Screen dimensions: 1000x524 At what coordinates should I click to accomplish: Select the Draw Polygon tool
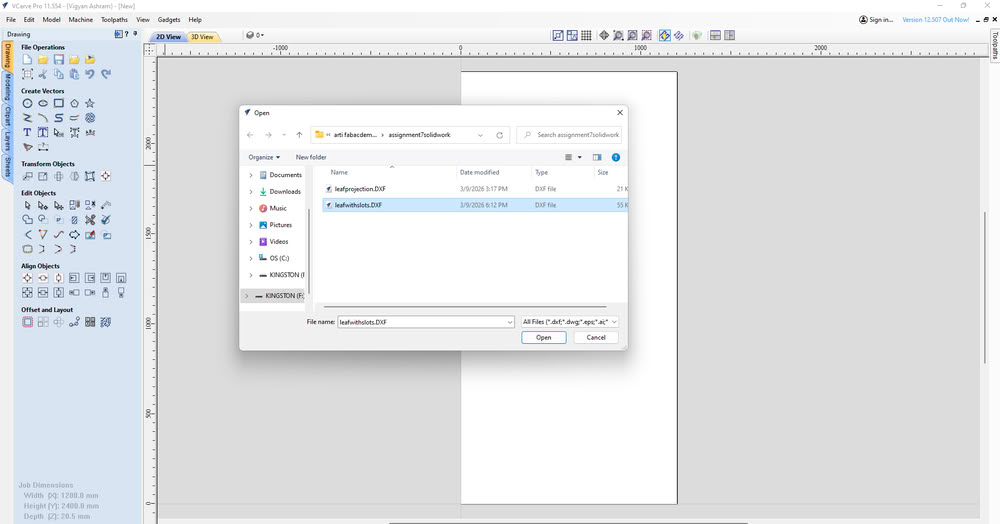[x=75, y=103]
